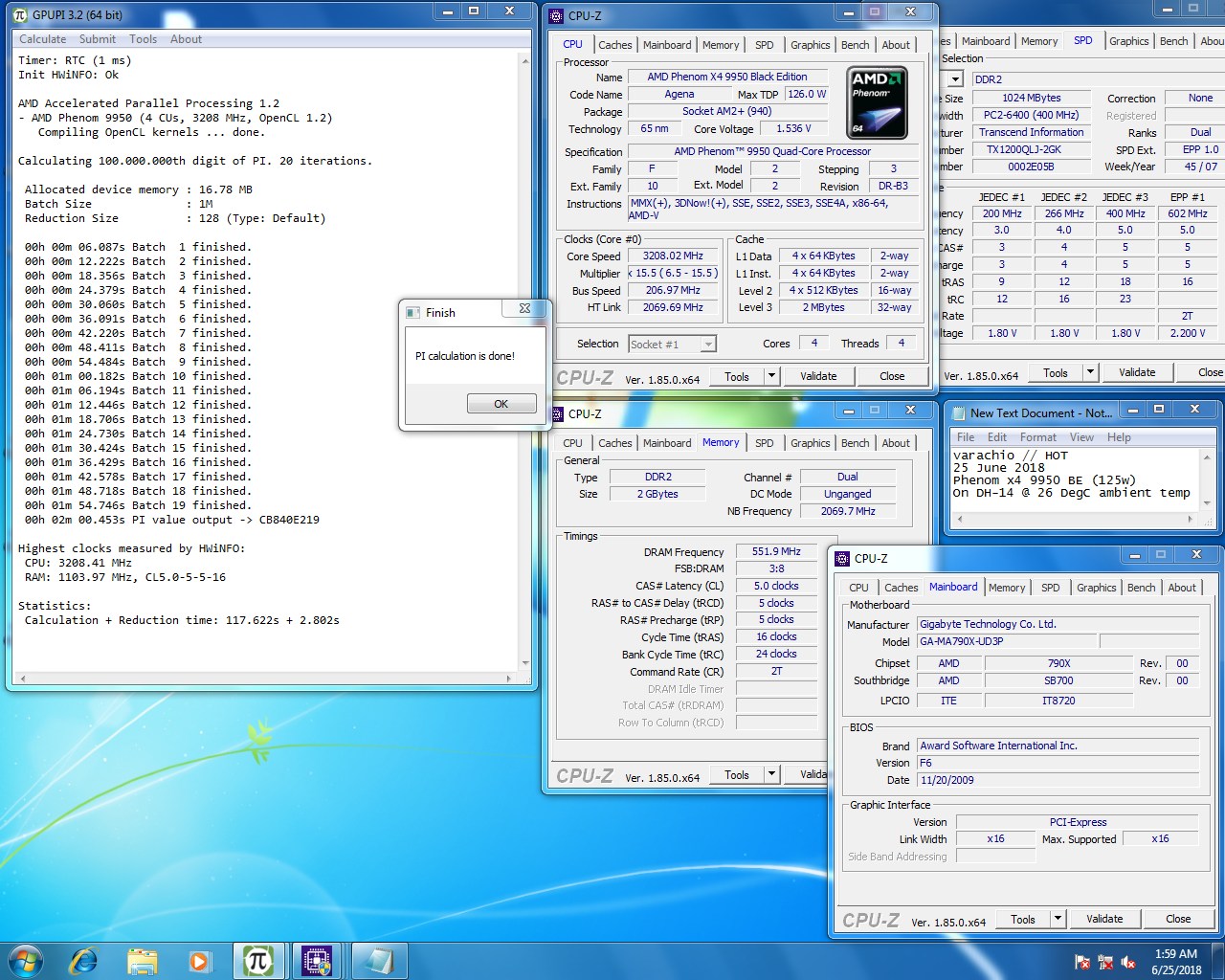Launch Internet Explorer from taskbar

(x=84, y=961)
